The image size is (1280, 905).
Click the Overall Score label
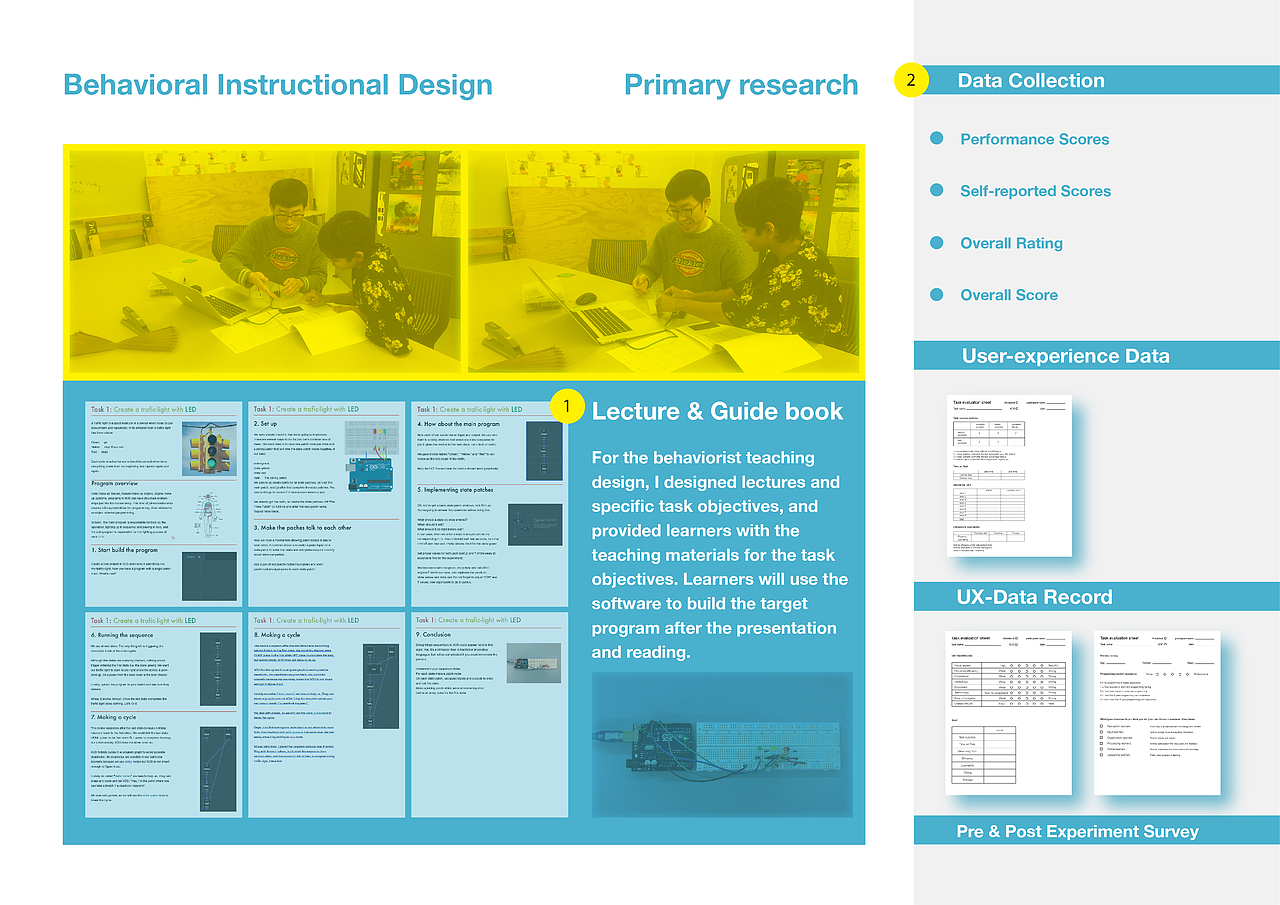pyautogui.click(x=1009, y=295)
